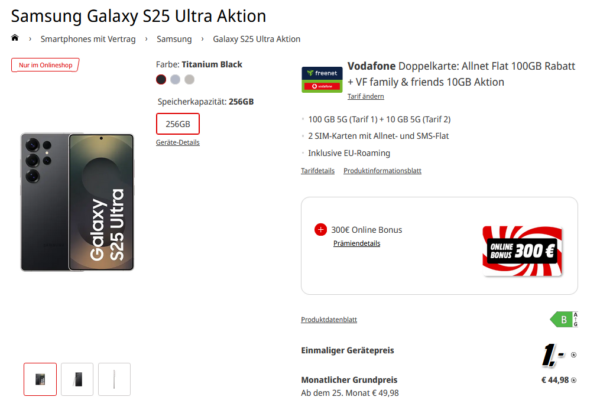This screenshot has width=600, height=400.
Task: Select the second phone back view thumbnail
Action: [x=77, y=379]
